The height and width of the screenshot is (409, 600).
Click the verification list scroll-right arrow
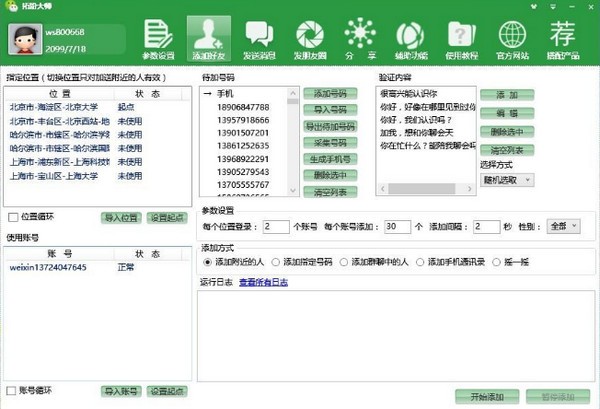click(x=470, y=189)
